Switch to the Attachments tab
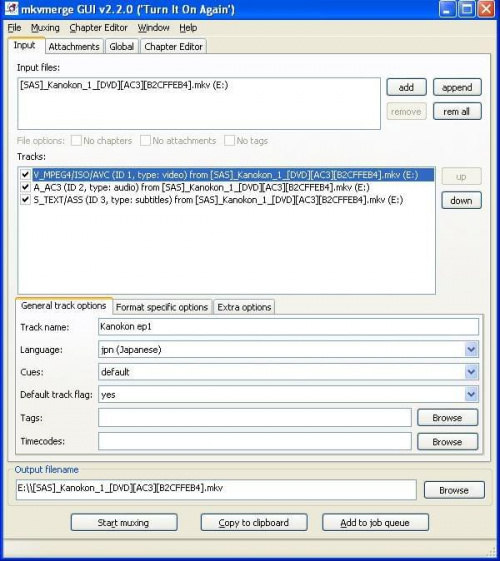The image size is (500, 561). point(74,47)
